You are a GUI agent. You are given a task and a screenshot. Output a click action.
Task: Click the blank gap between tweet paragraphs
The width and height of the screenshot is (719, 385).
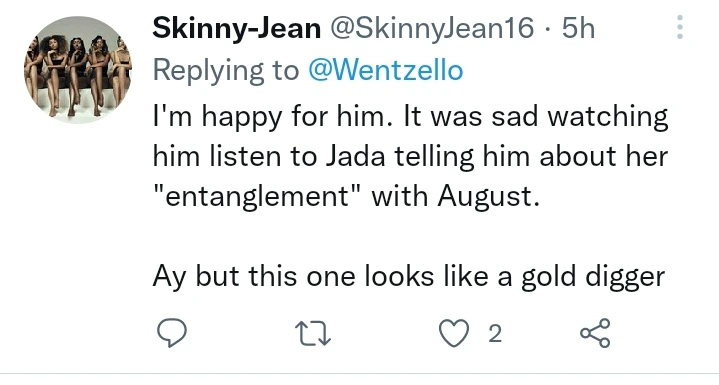pos(409,237)
